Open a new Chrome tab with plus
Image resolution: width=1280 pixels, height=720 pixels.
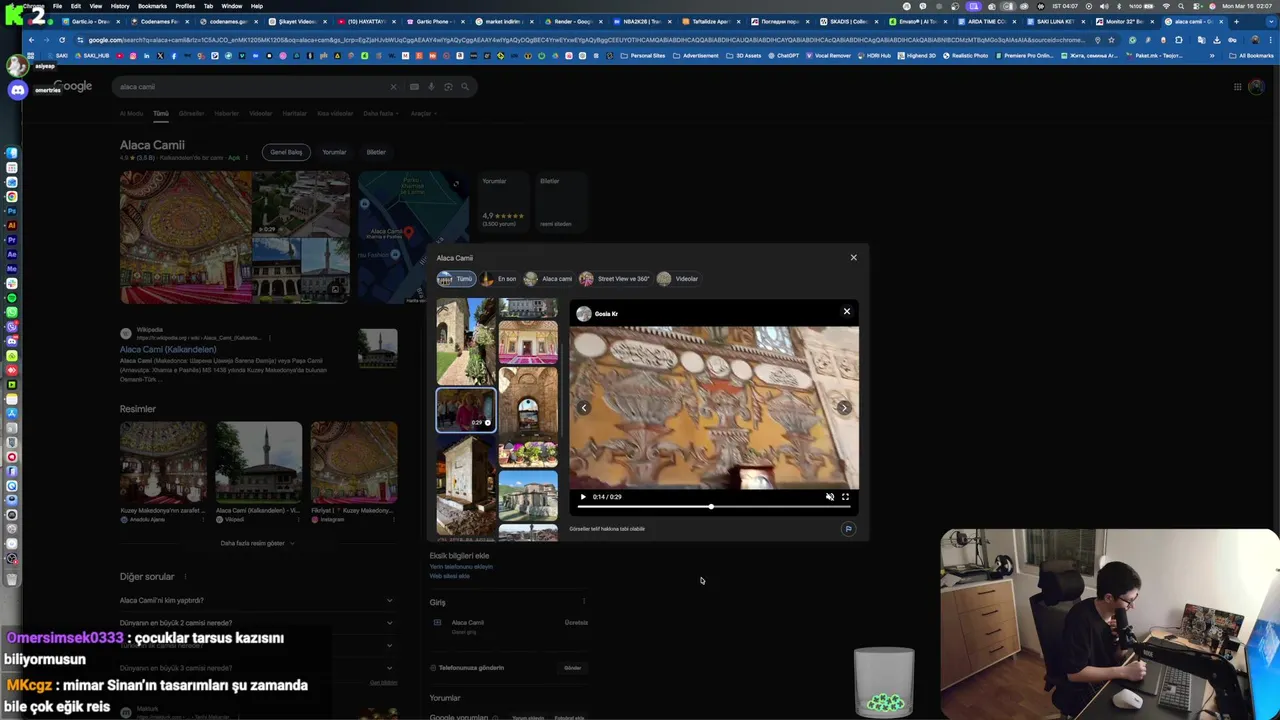(x=1236, y=21)
